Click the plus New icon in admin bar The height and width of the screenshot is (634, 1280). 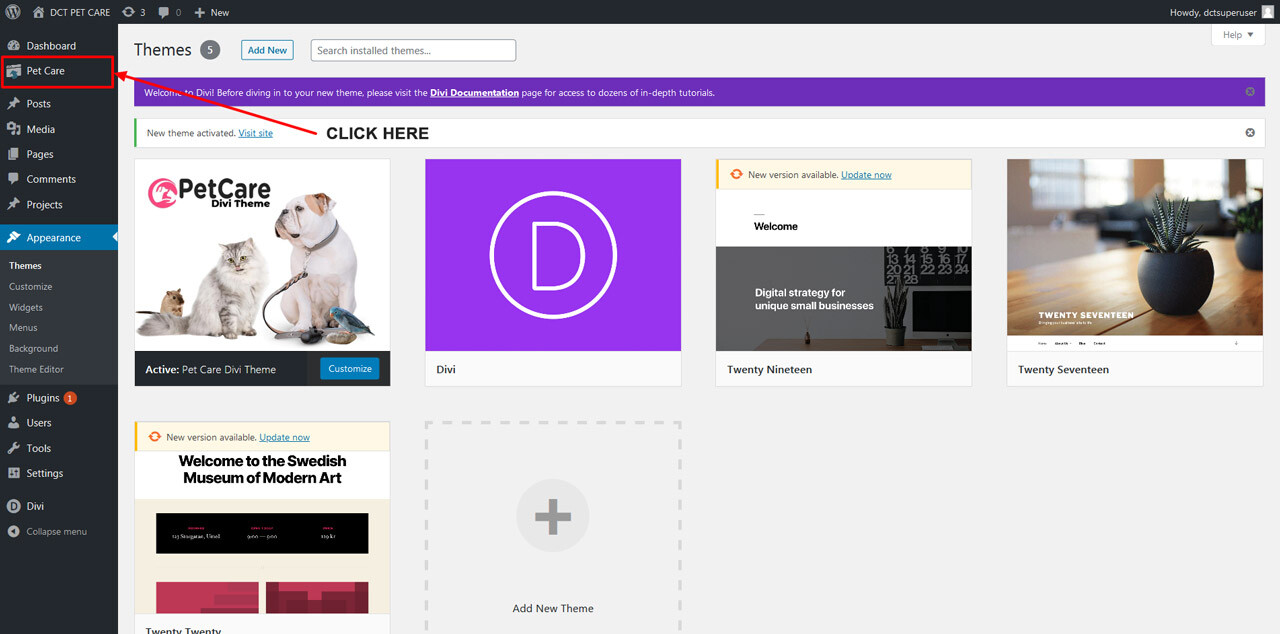tap(199, 13)
